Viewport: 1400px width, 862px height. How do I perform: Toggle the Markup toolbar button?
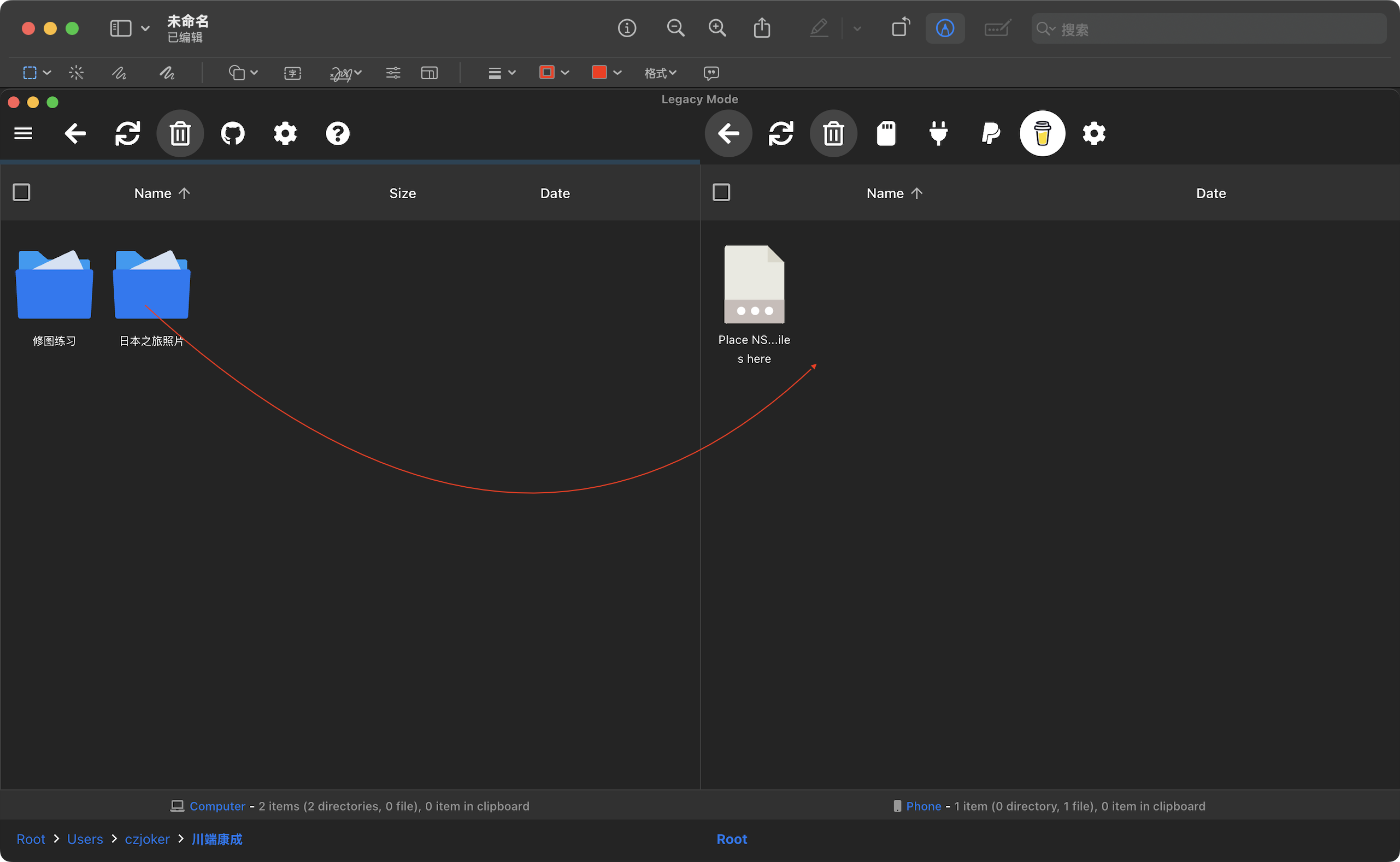(x=945, y=28)
